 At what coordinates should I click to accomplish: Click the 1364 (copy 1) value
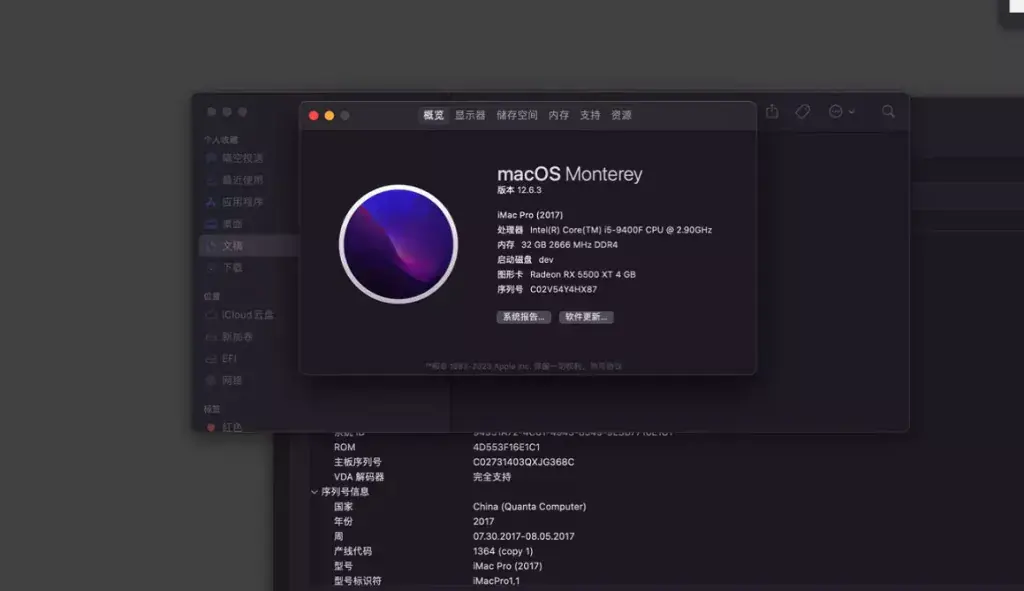coord(503,551)
